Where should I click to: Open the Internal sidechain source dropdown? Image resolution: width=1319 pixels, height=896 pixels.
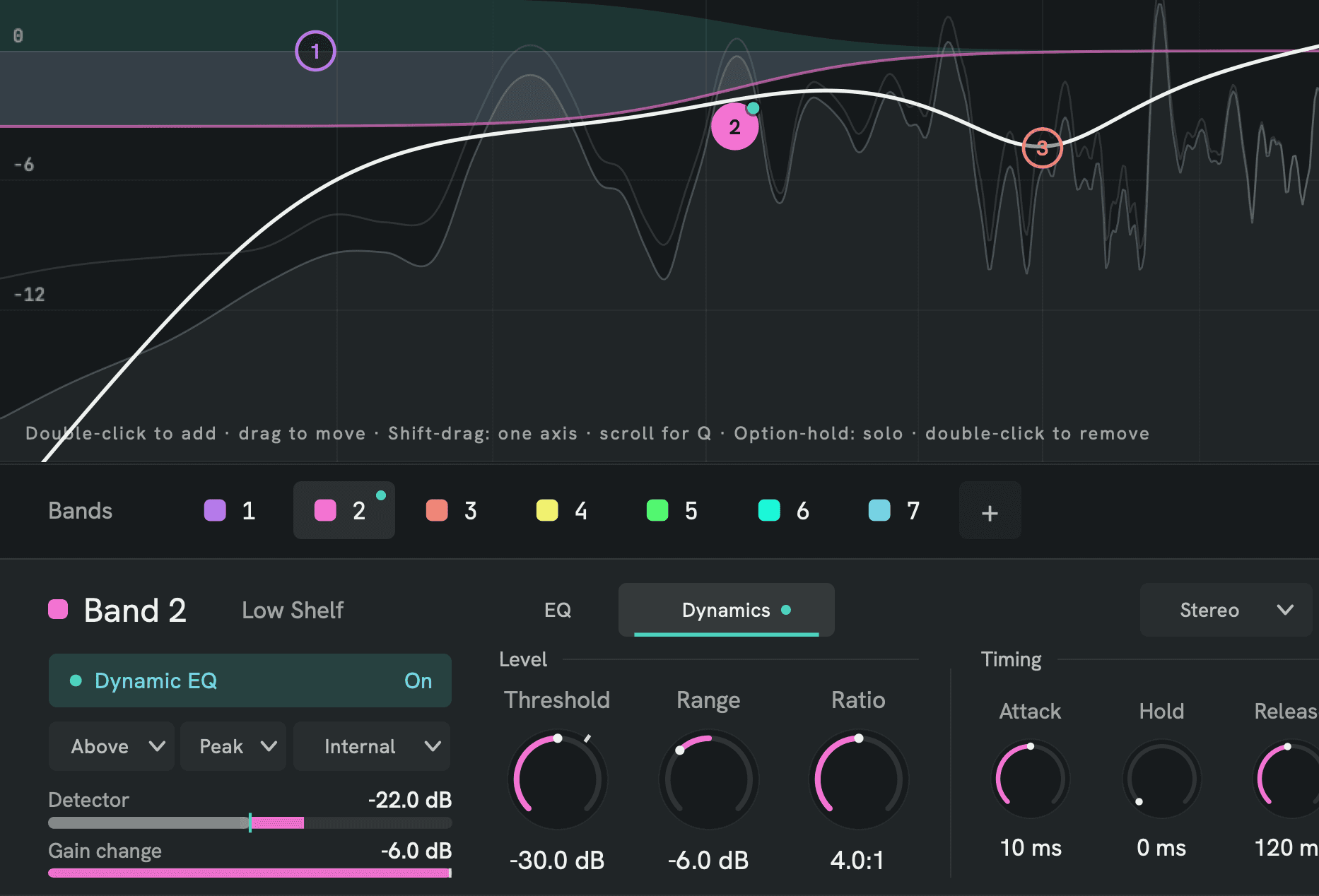(x=372, y=746)
